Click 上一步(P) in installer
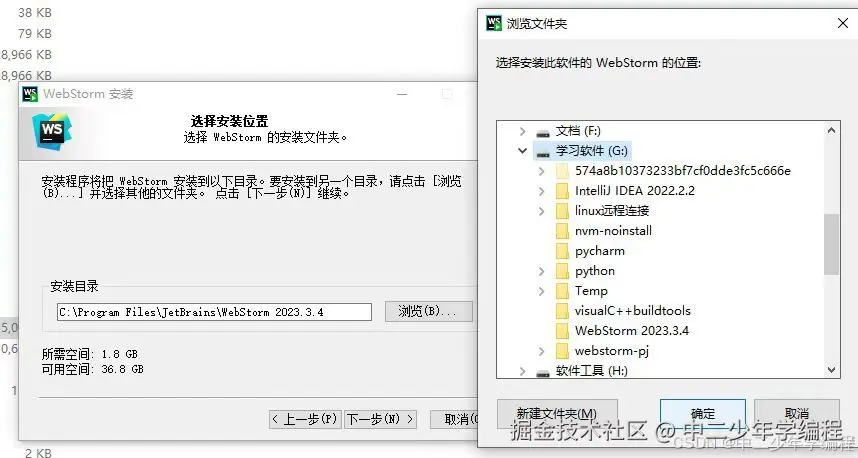 [x=305, y=420]
